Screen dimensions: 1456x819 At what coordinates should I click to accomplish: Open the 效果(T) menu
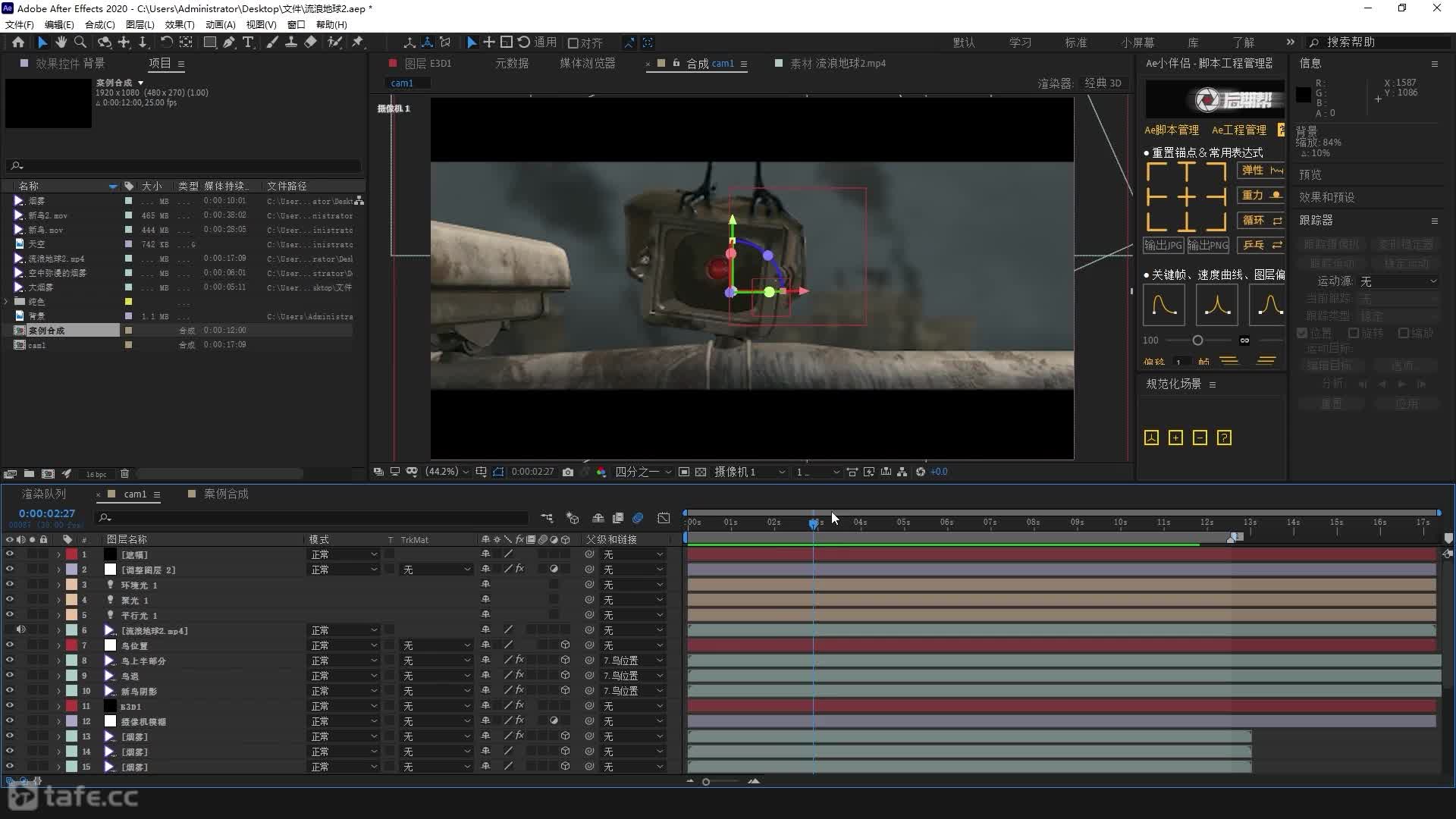point(180,24)
